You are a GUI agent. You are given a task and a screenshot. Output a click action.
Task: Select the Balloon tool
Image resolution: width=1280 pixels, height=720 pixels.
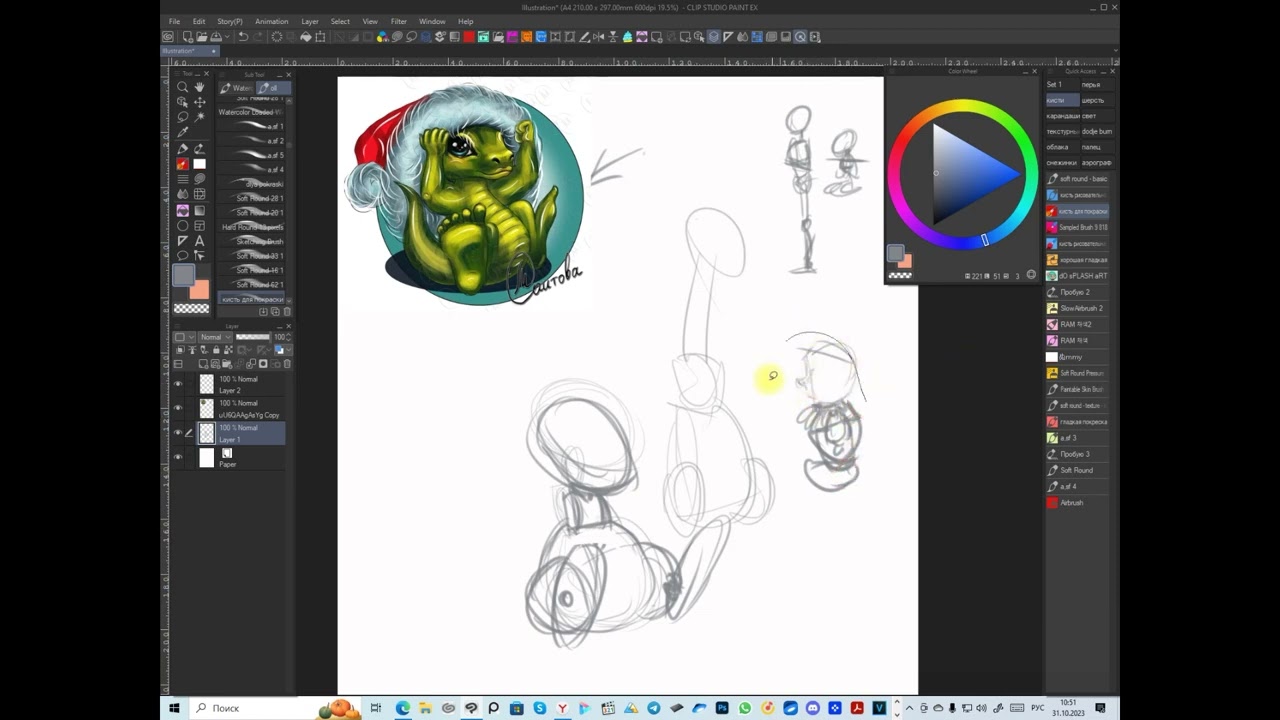pyautogui.click(x=182, y=256)
